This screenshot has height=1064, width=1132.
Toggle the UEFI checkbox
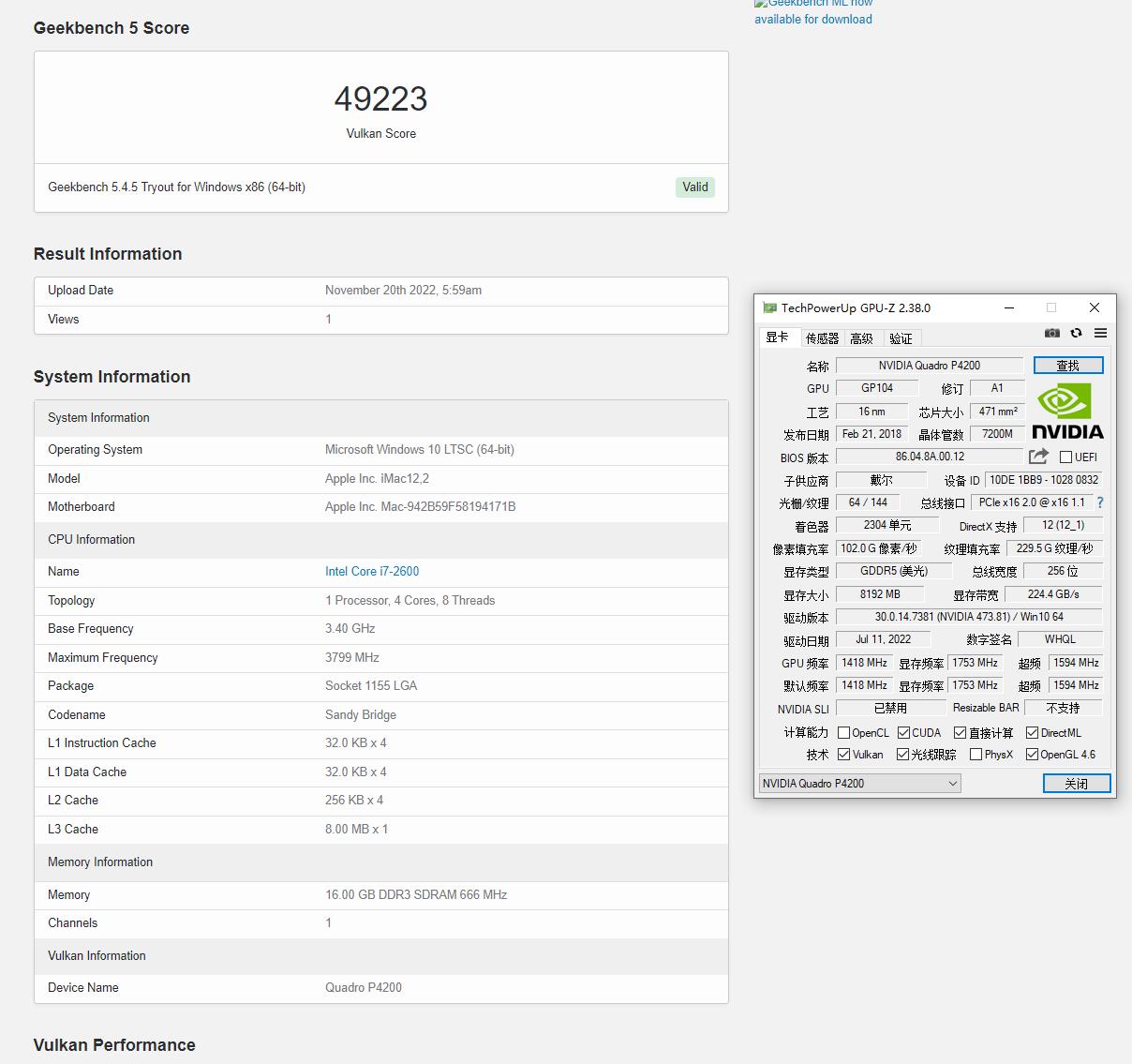1065,457
